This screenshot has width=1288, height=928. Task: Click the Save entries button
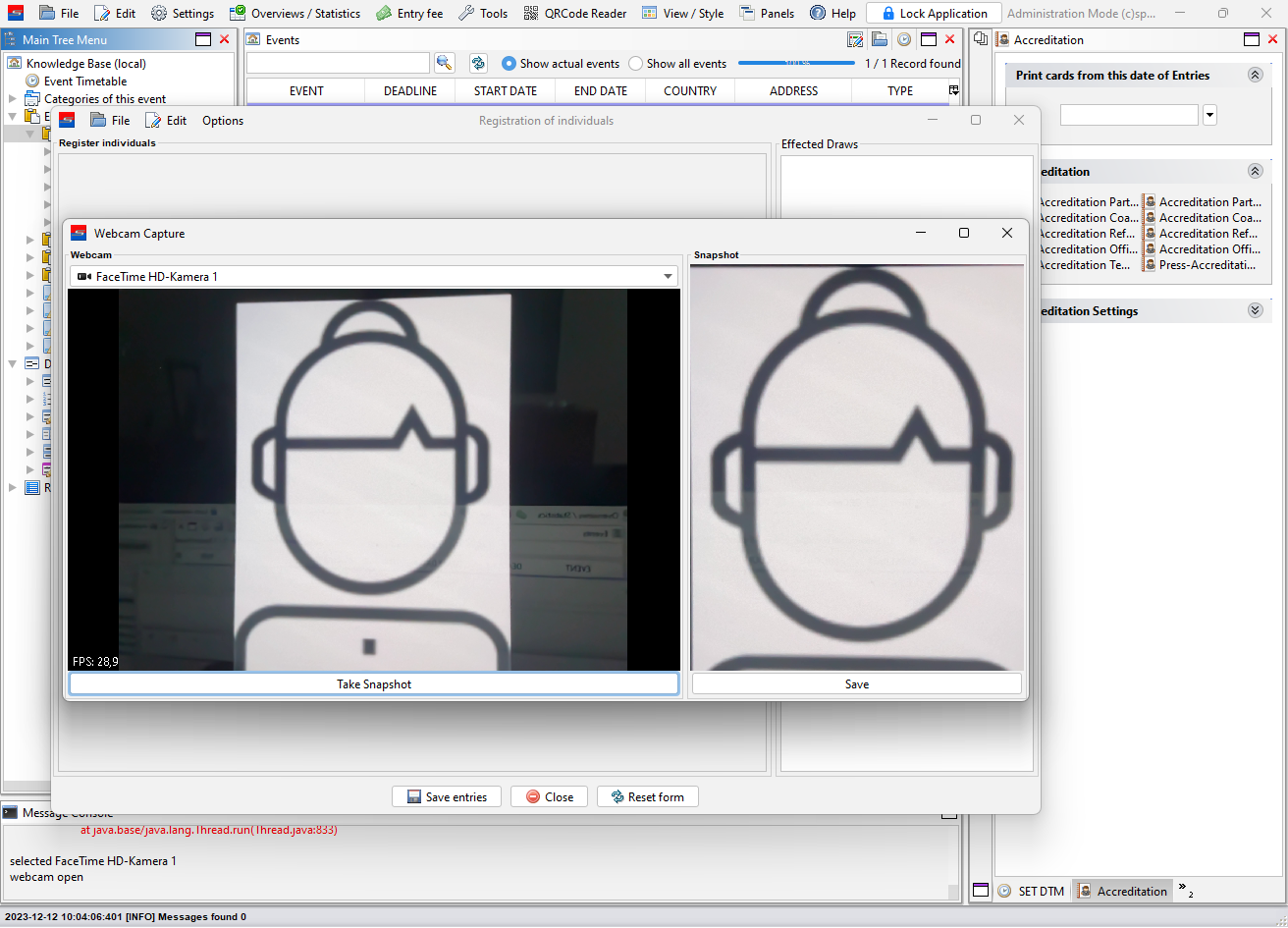coord(446,797)
